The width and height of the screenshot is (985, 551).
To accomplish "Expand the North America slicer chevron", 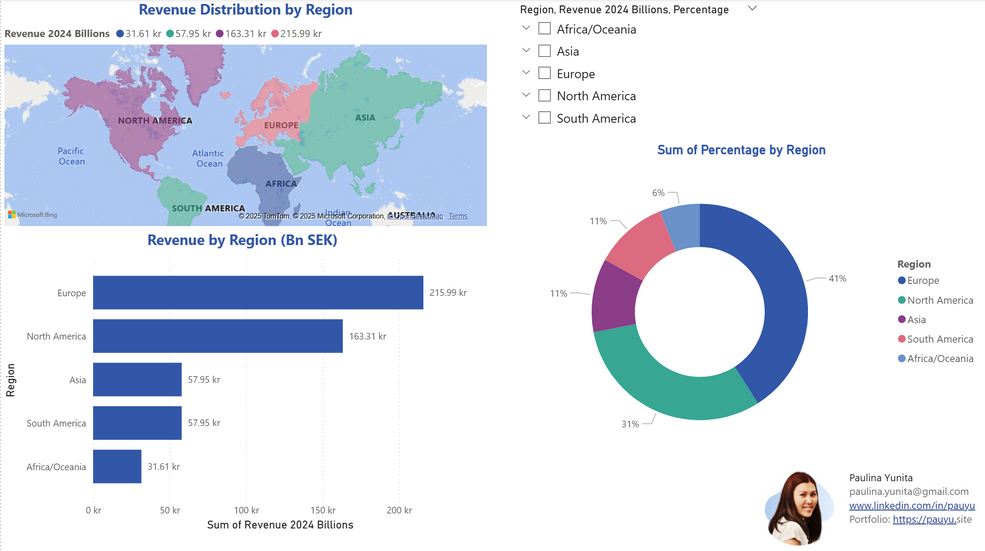I will (526, 95).
